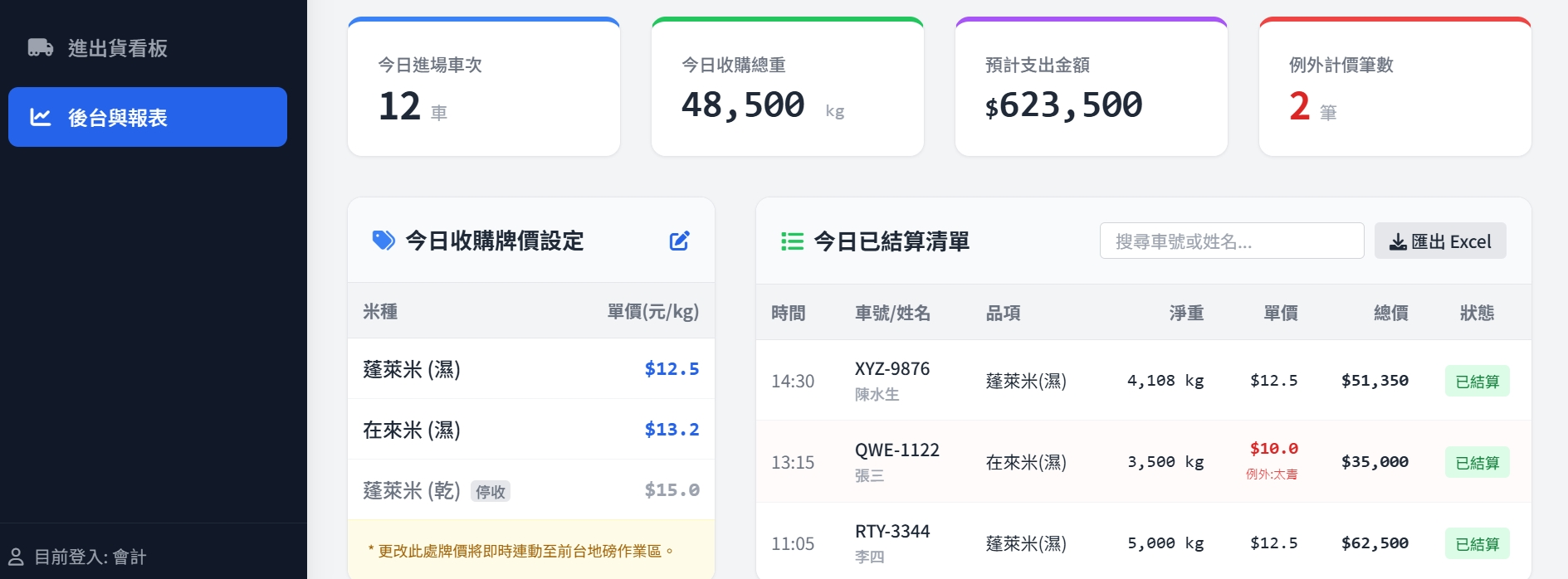The height and width of the screenshot is (579, 1568).
Task: Click the 在來米 (濕) price row name
Action: point(412,429)
